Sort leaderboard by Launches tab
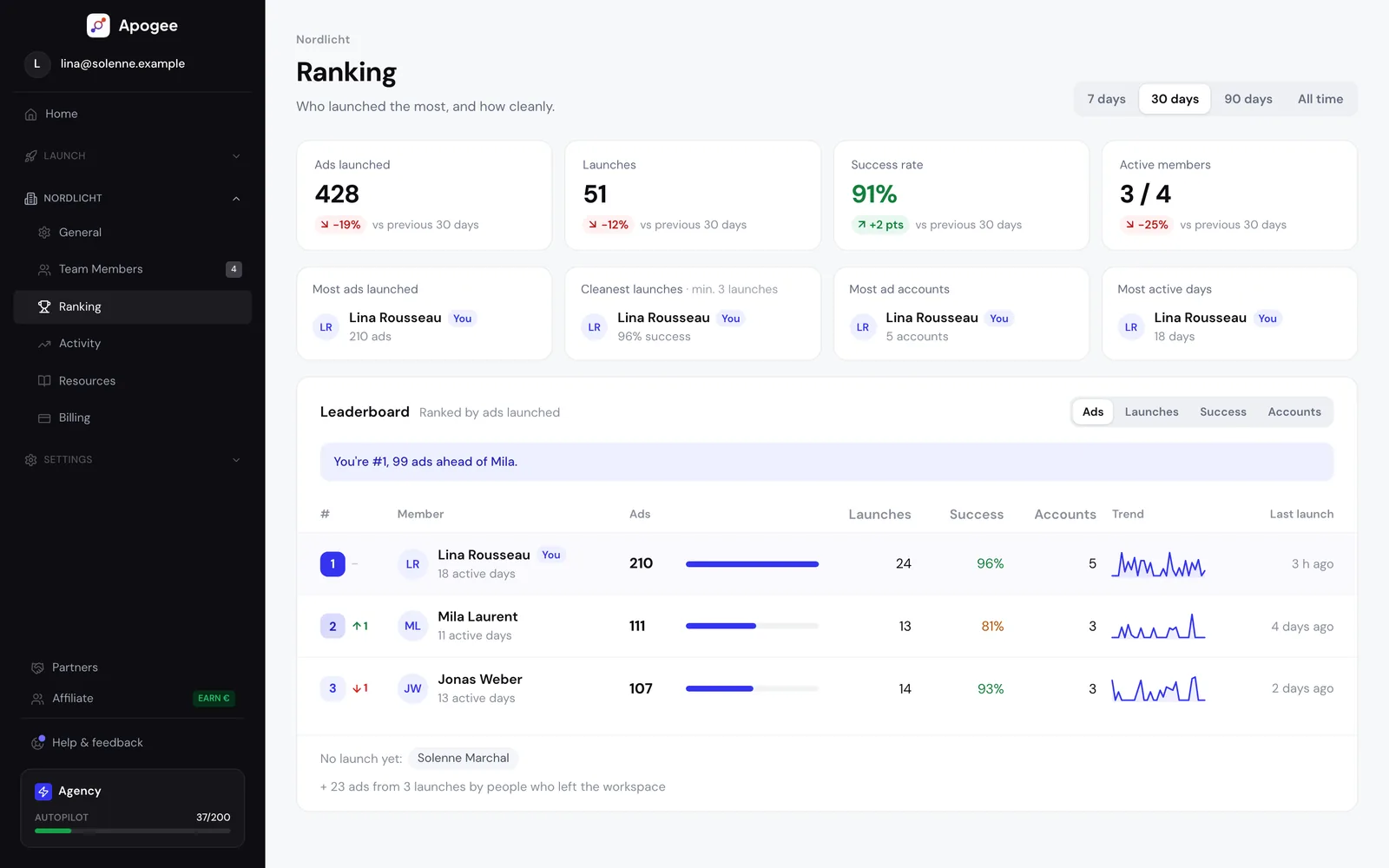Screen dimensions: 1389x868 (1151, 412)
